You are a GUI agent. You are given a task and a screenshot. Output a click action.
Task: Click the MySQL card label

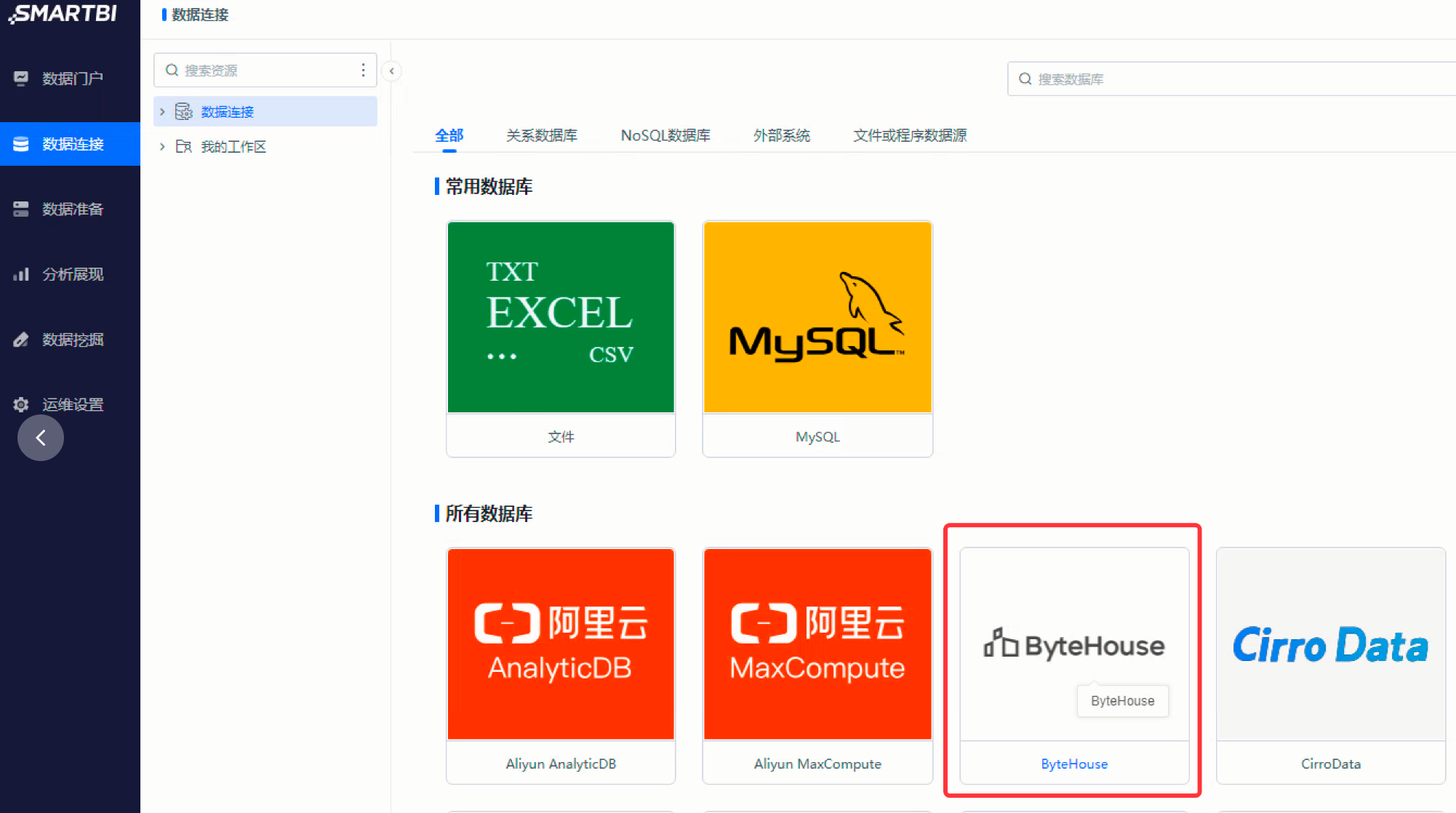(817, 436)
